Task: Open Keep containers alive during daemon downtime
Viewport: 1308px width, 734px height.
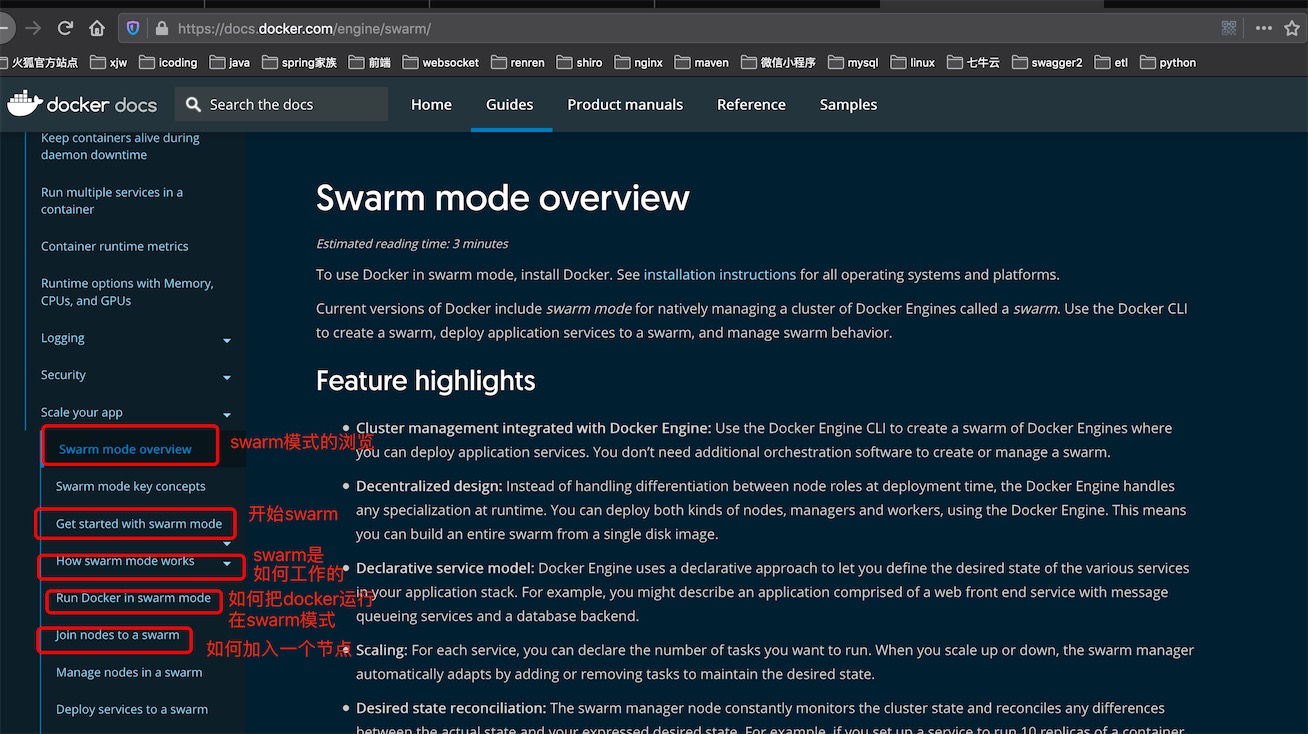Action: click(120, 146)
